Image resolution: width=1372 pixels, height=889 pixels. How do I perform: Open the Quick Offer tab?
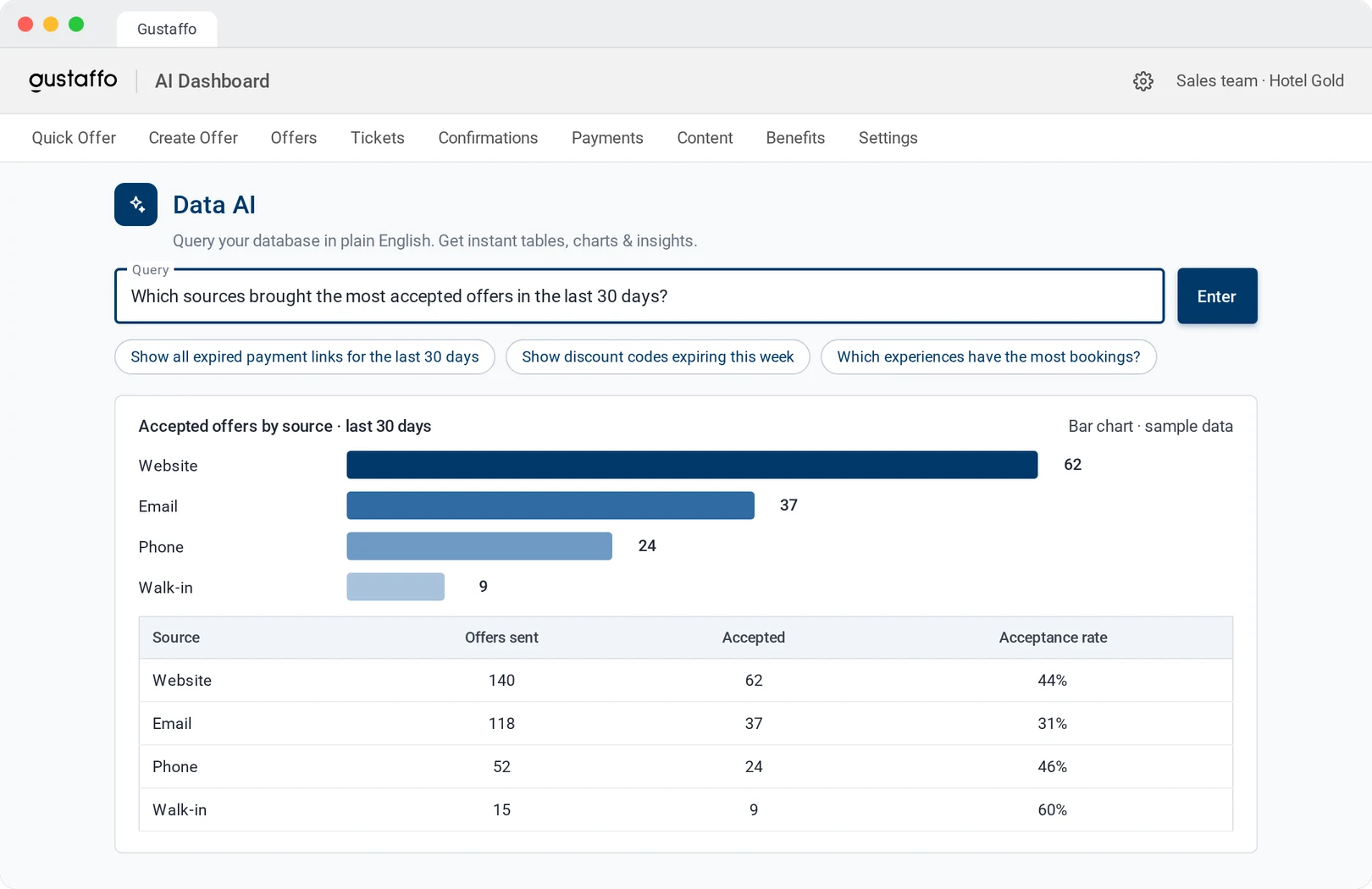pos(74,138)
